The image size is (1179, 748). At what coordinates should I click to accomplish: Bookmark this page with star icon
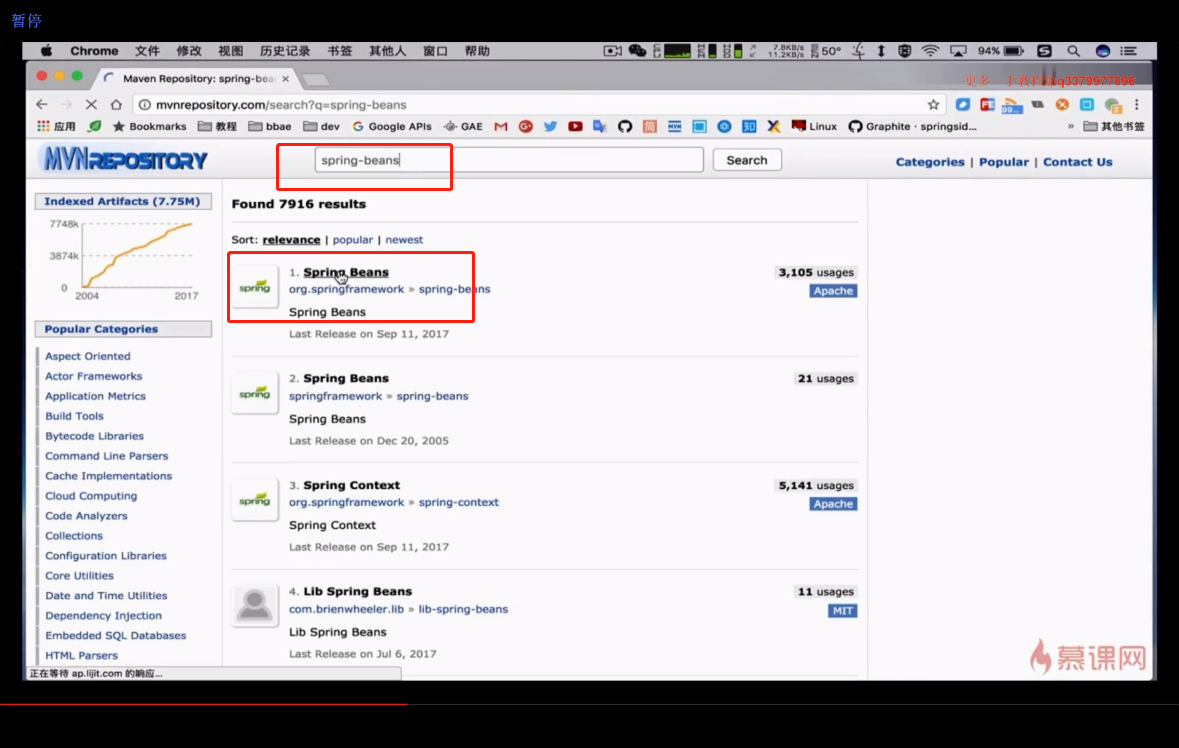933,104
